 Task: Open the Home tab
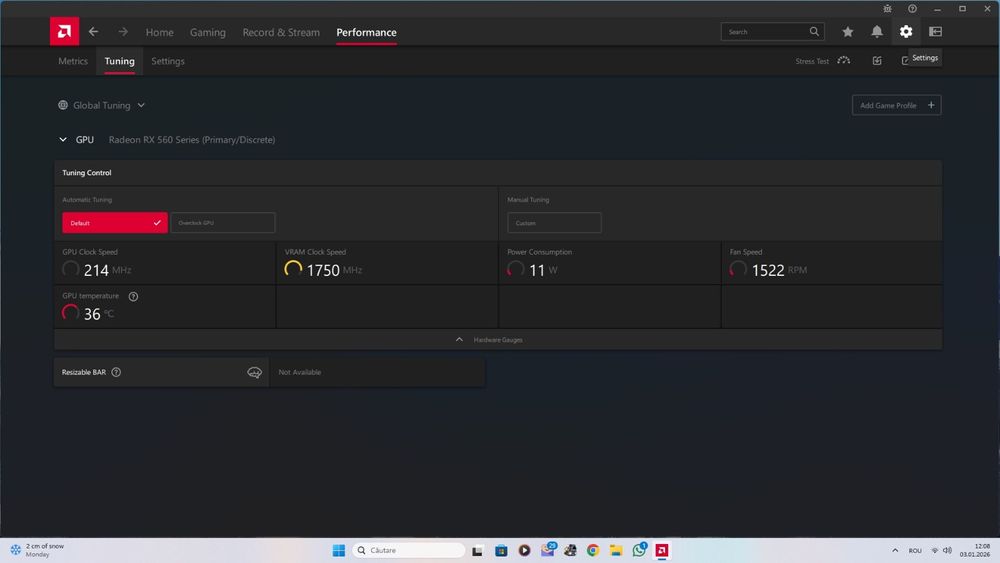pyautogui.click(x=159, y=32)
